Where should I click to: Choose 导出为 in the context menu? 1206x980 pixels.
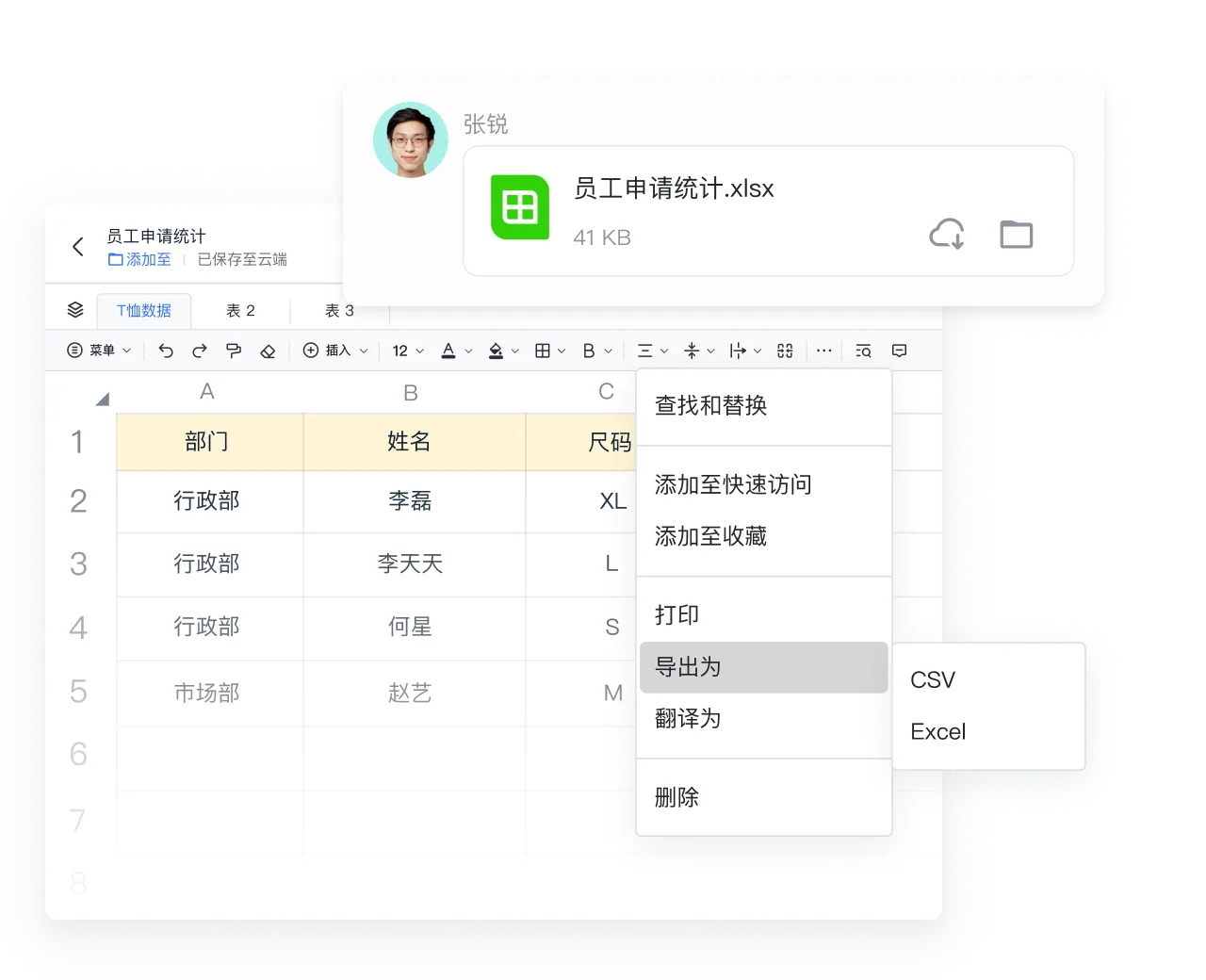tap(763, 667)
